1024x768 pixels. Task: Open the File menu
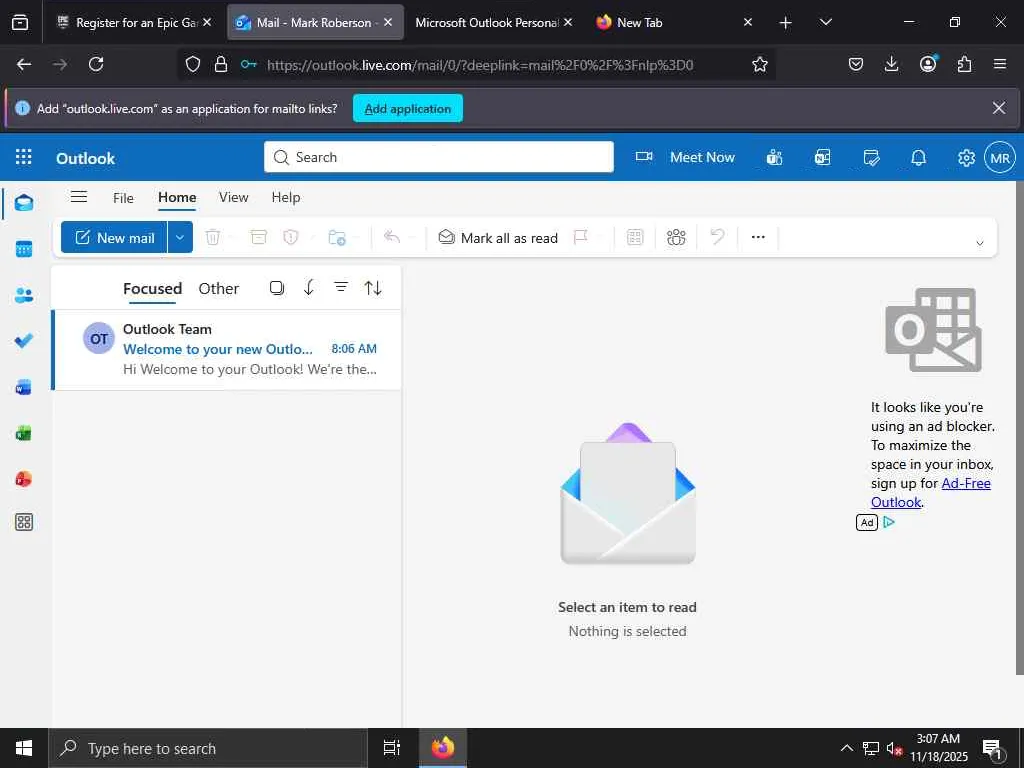click(x=123, y=198)
